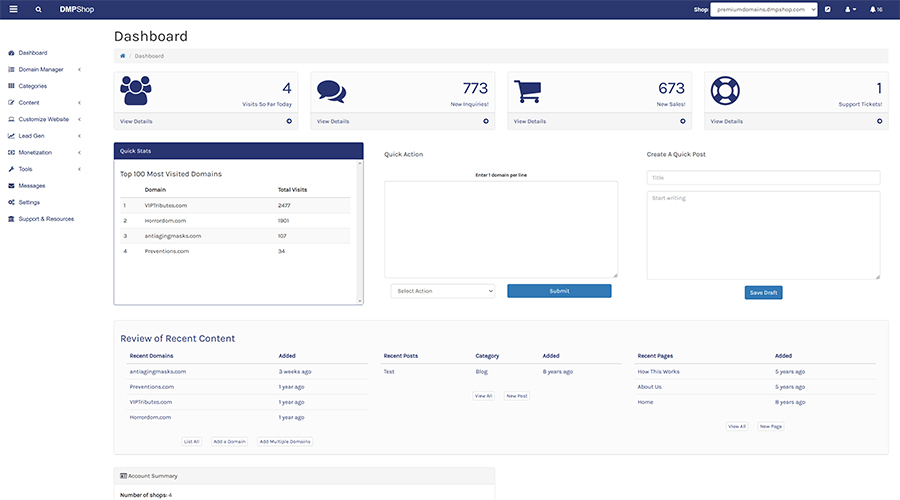Click the shopping cart New Sales icon

tap(528, 91)
